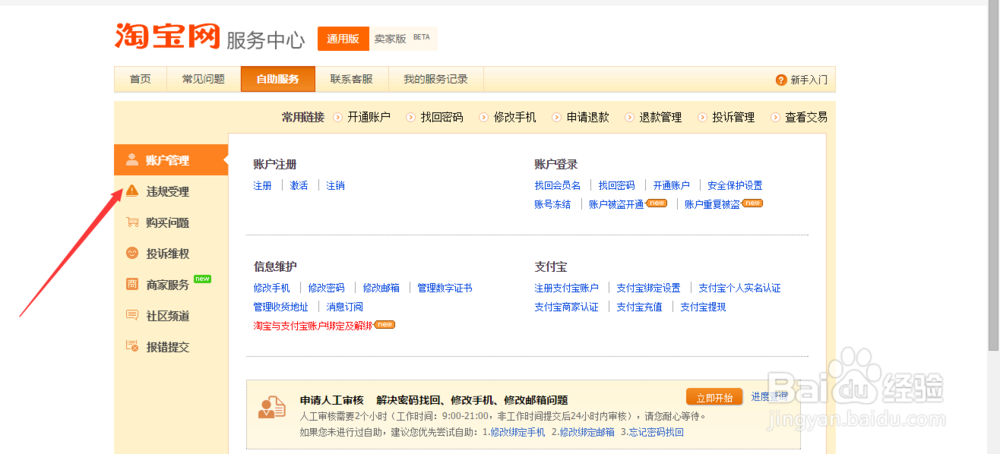Image resolution: width=1000 pixels, height=454 pixels.
Task: Click the 账户登录 section heading
Action: [556, 165]
